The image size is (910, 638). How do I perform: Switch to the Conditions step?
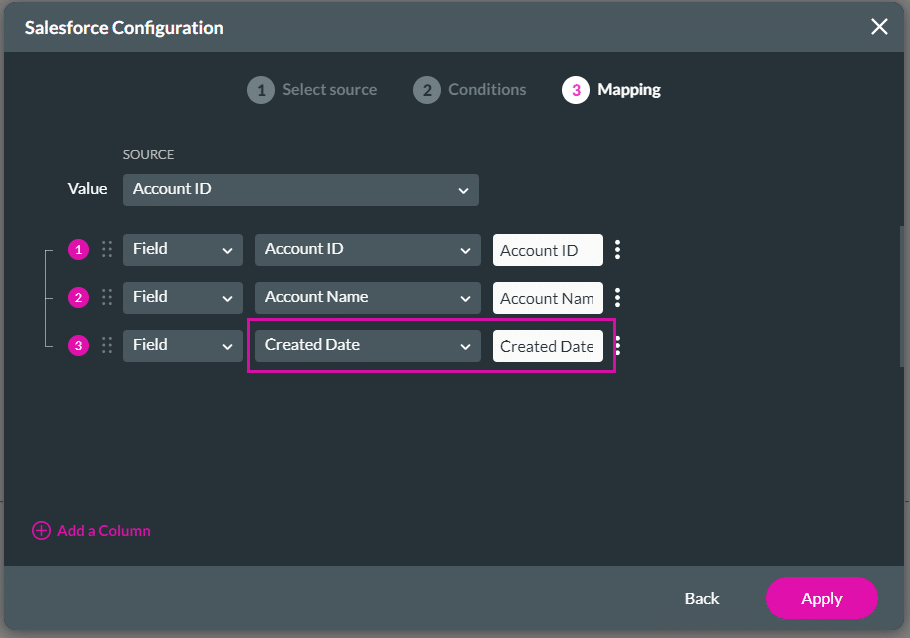pos(470,90)
